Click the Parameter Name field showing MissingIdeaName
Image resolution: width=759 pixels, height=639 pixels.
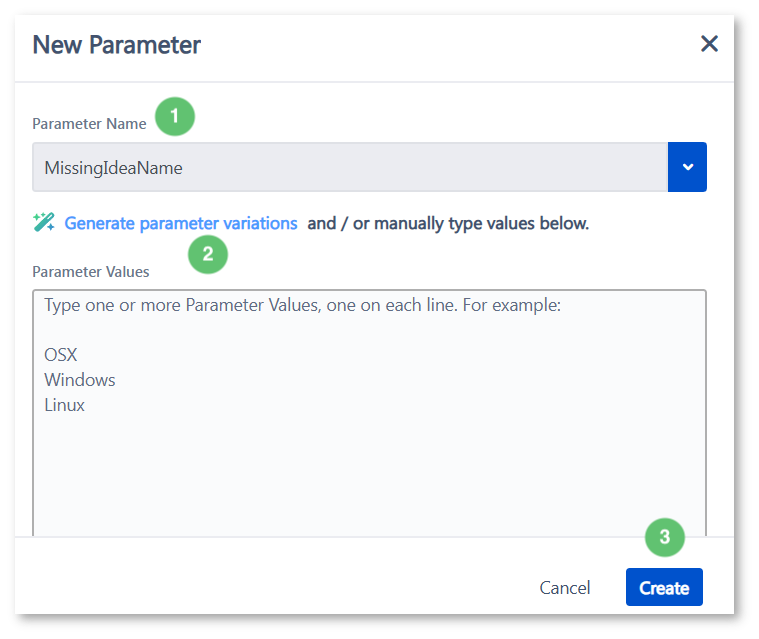350,167
